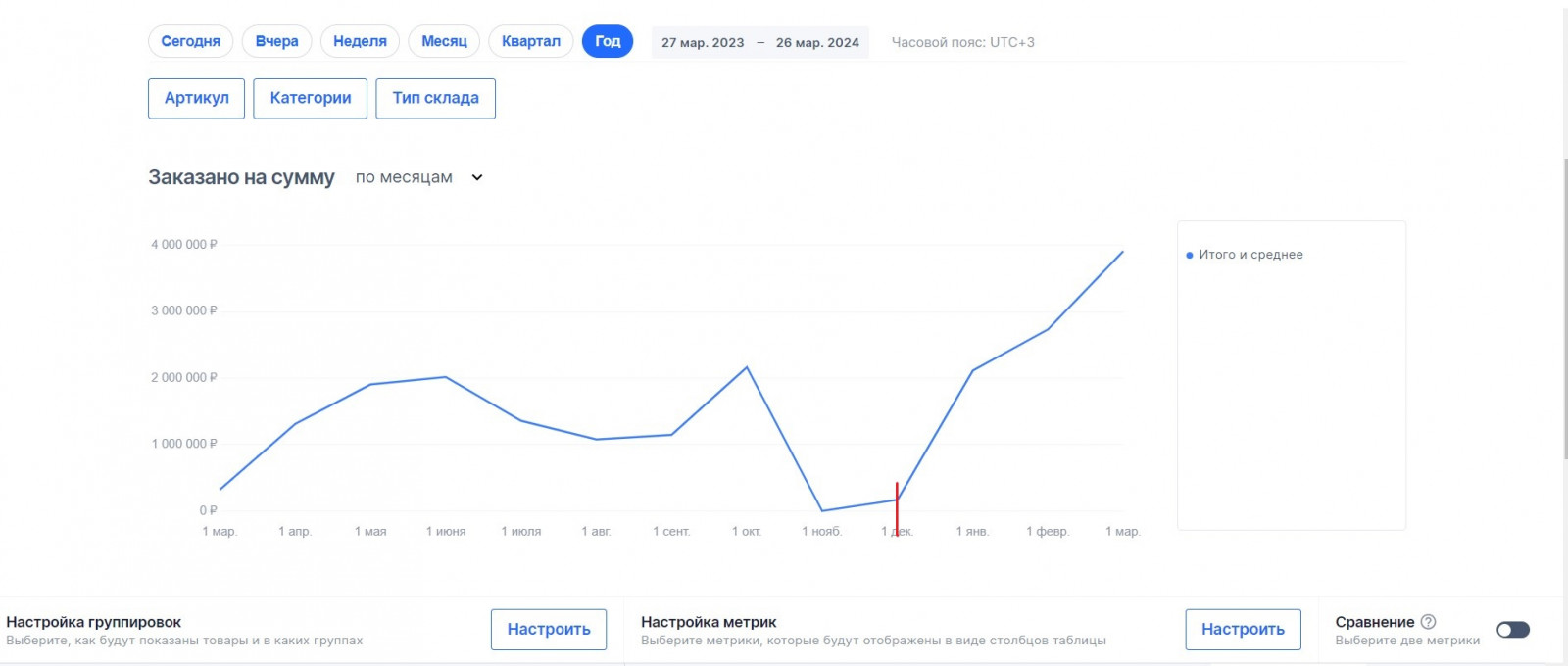Click the 1 сент. axis label
Viewport: 1568px width, 666px height.
pyautogui.click(x=671, y=531)
